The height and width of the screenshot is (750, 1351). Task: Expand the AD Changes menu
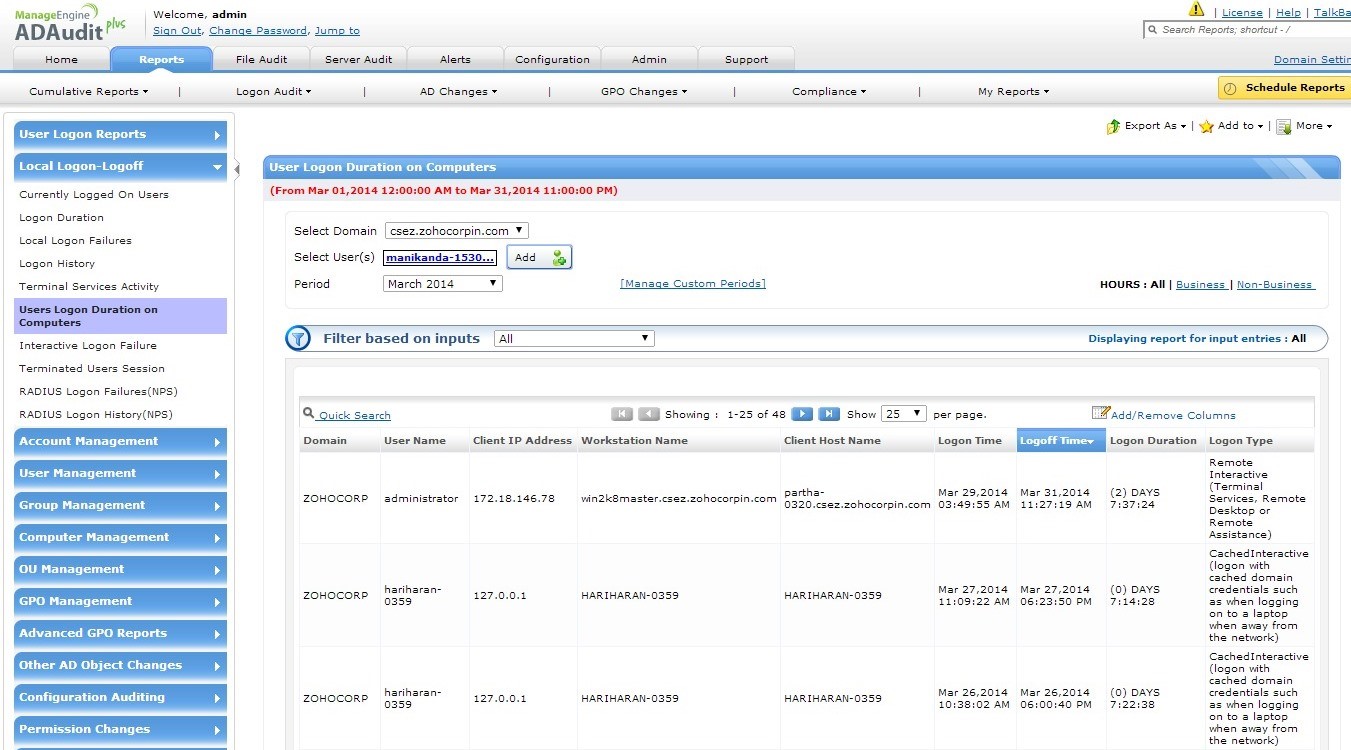pyautogui.click(x=458, y=91)
